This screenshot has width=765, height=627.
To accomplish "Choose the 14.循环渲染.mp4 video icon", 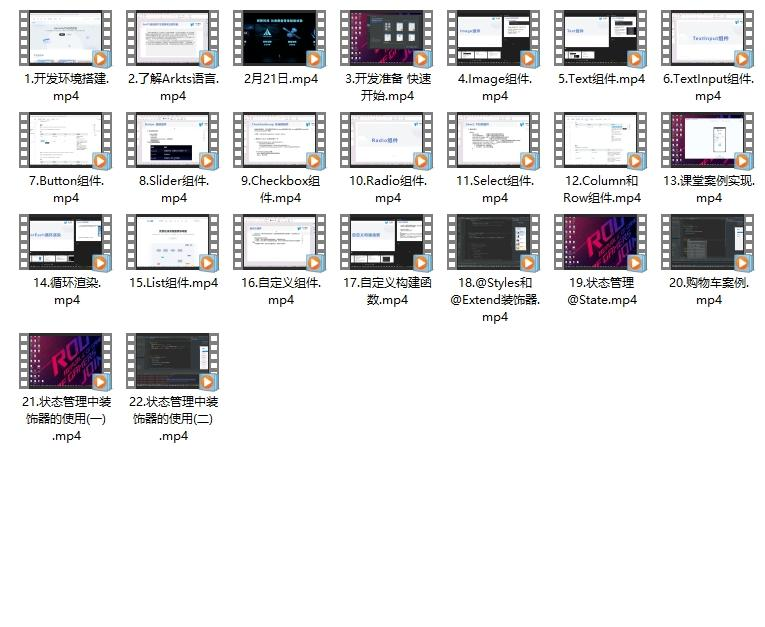I will (x=66, y=243).
